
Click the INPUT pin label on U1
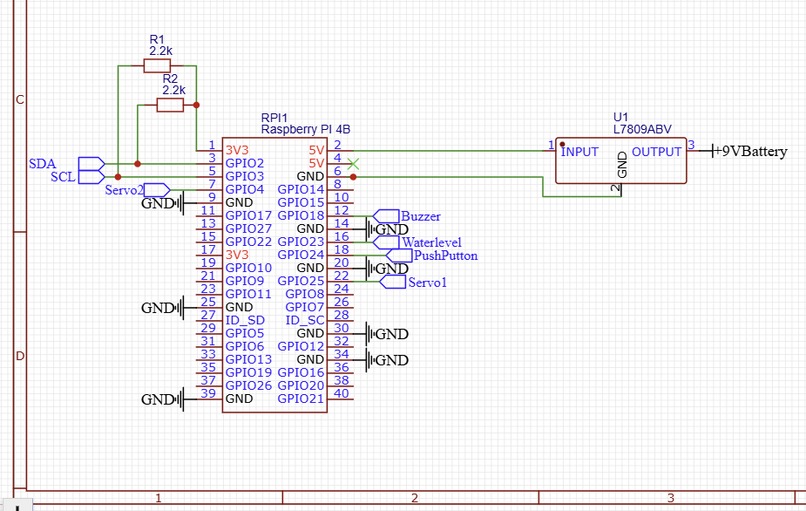pyautogui.click(x=580, y=152)
